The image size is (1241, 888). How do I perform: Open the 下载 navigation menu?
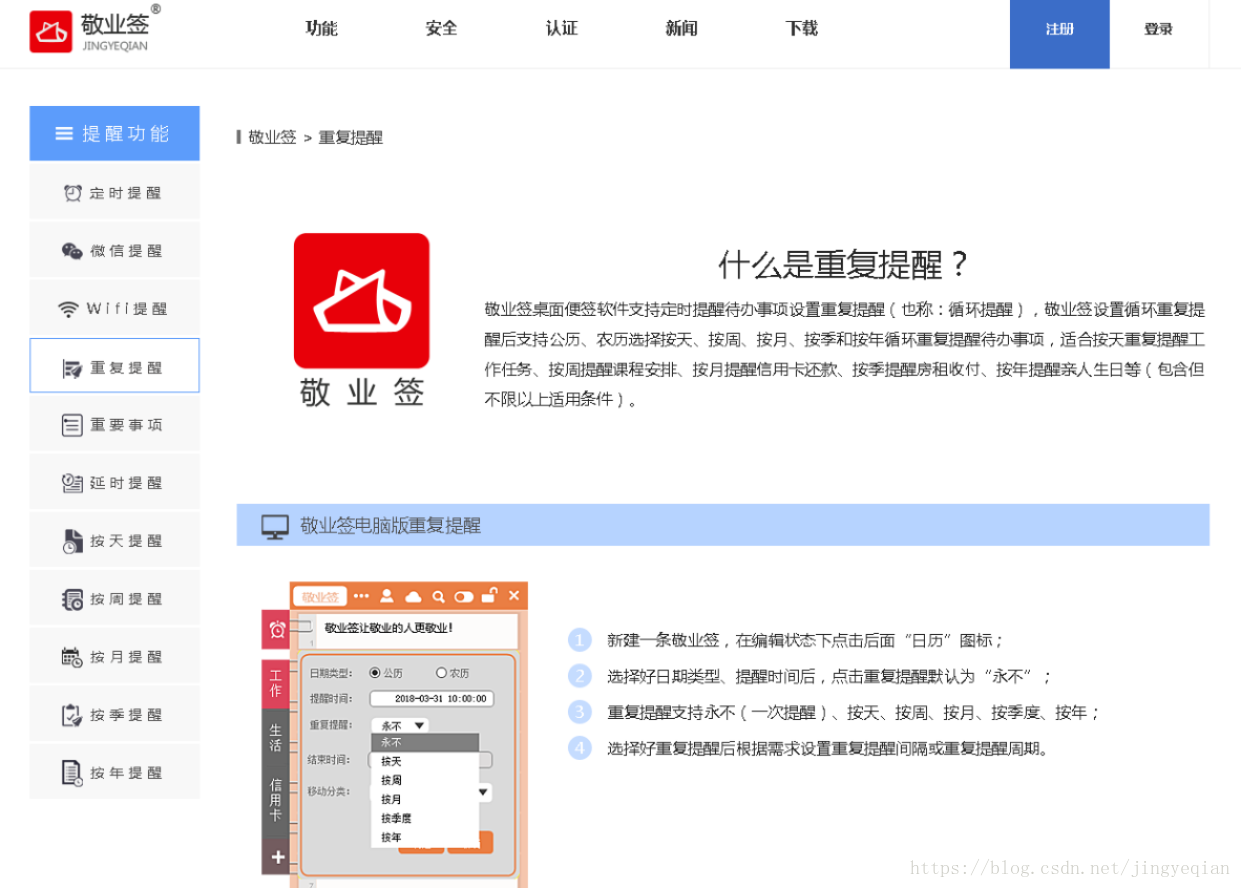coord(802,29)
